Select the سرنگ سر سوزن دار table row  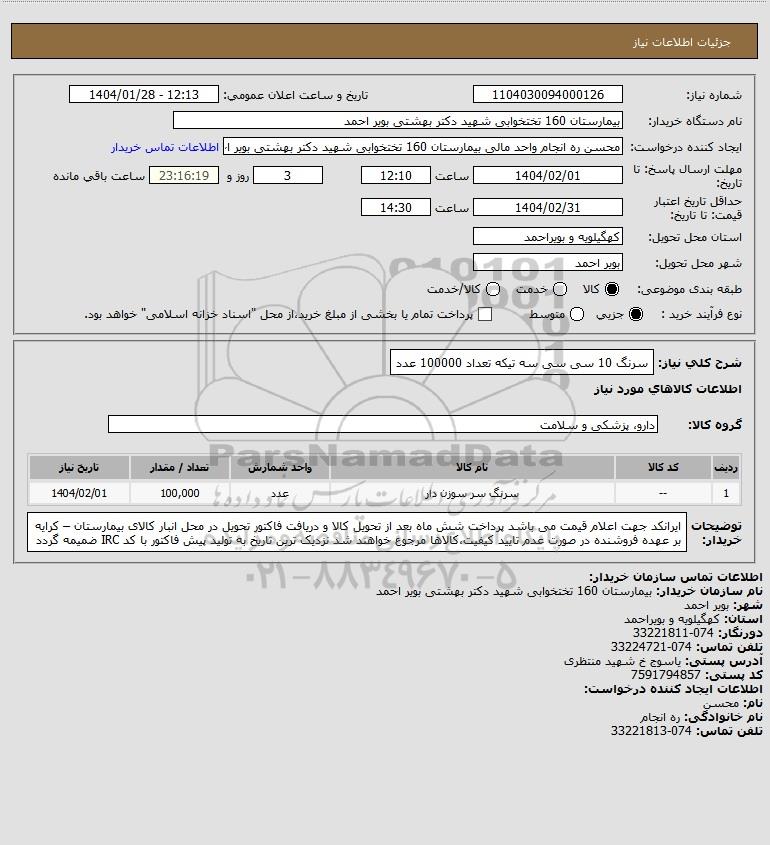coord(385,493)
